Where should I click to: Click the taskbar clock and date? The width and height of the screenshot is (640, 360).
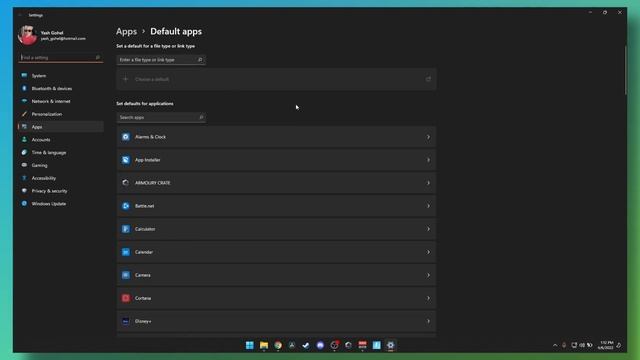pyautogui.click(x=606, y=345)
